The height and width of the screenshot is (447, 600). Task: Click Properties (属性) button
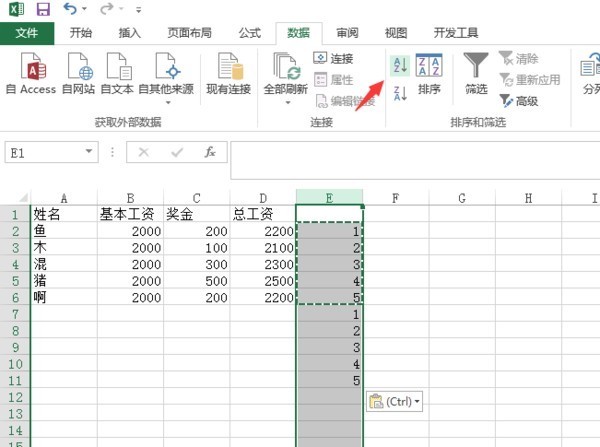coord(333,80)
